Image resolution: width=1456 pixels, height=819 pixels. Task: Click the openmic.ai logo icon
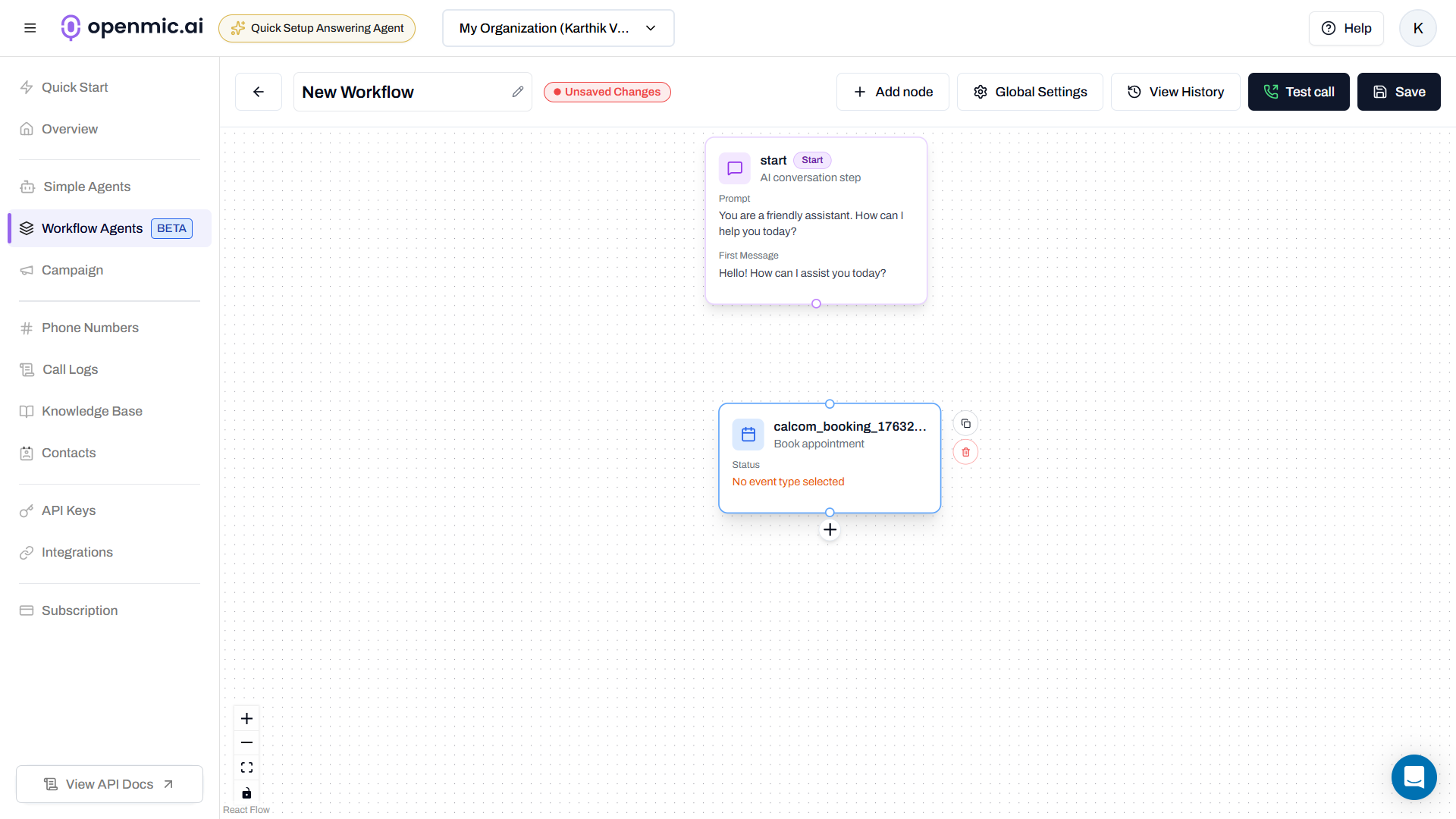pos(71,28)
